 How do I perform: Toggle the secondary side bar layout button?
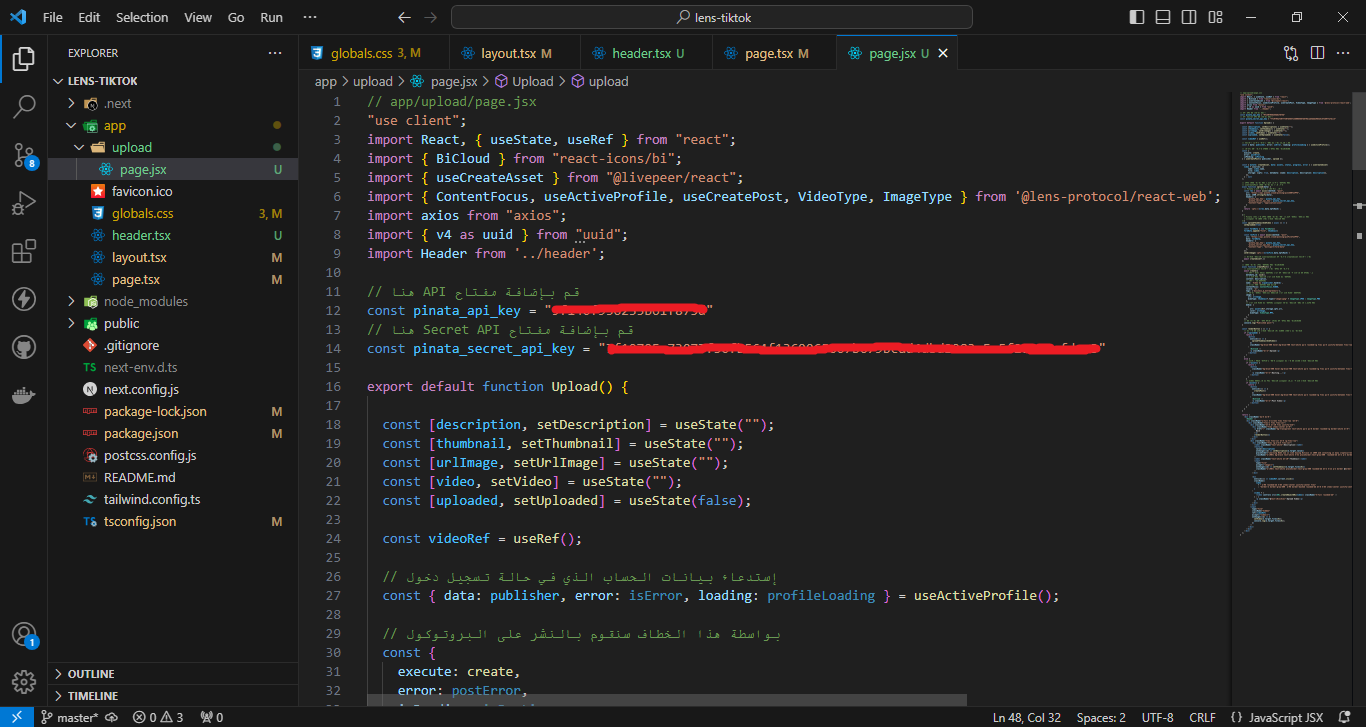pos(1188,17)
